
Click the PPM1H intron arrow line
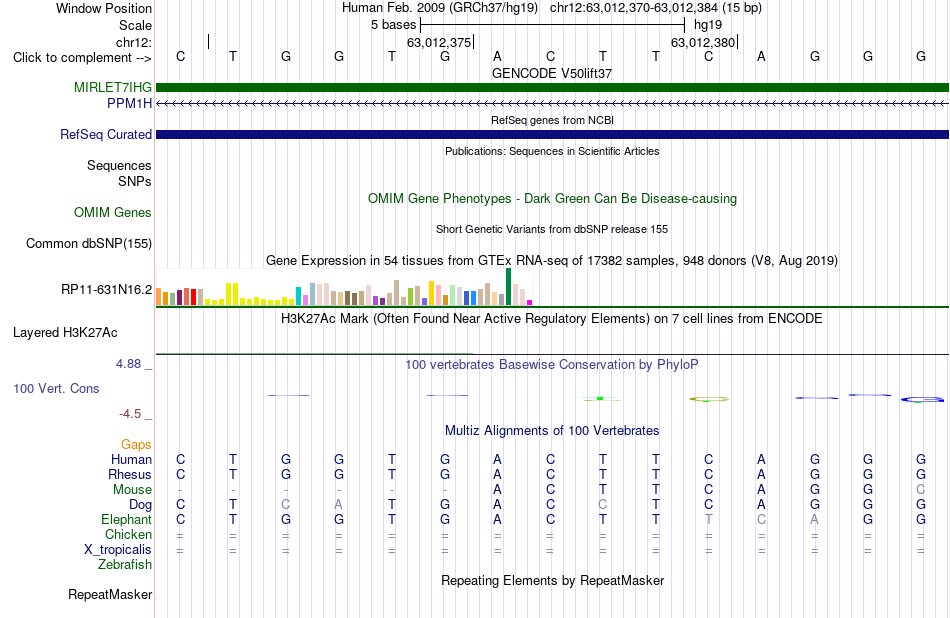(552, 104)
